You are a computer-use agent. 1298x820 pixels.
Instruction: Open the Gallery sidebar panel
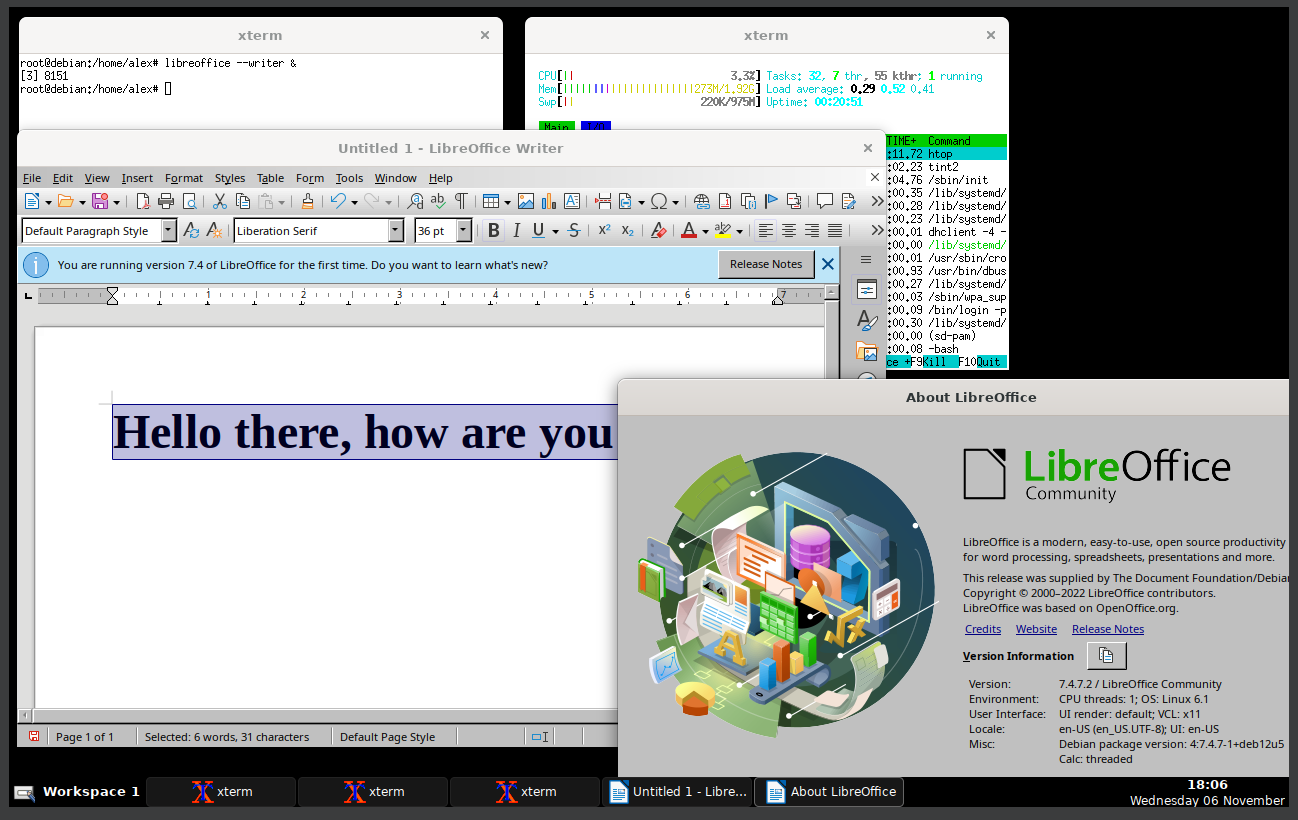(866, 351)
